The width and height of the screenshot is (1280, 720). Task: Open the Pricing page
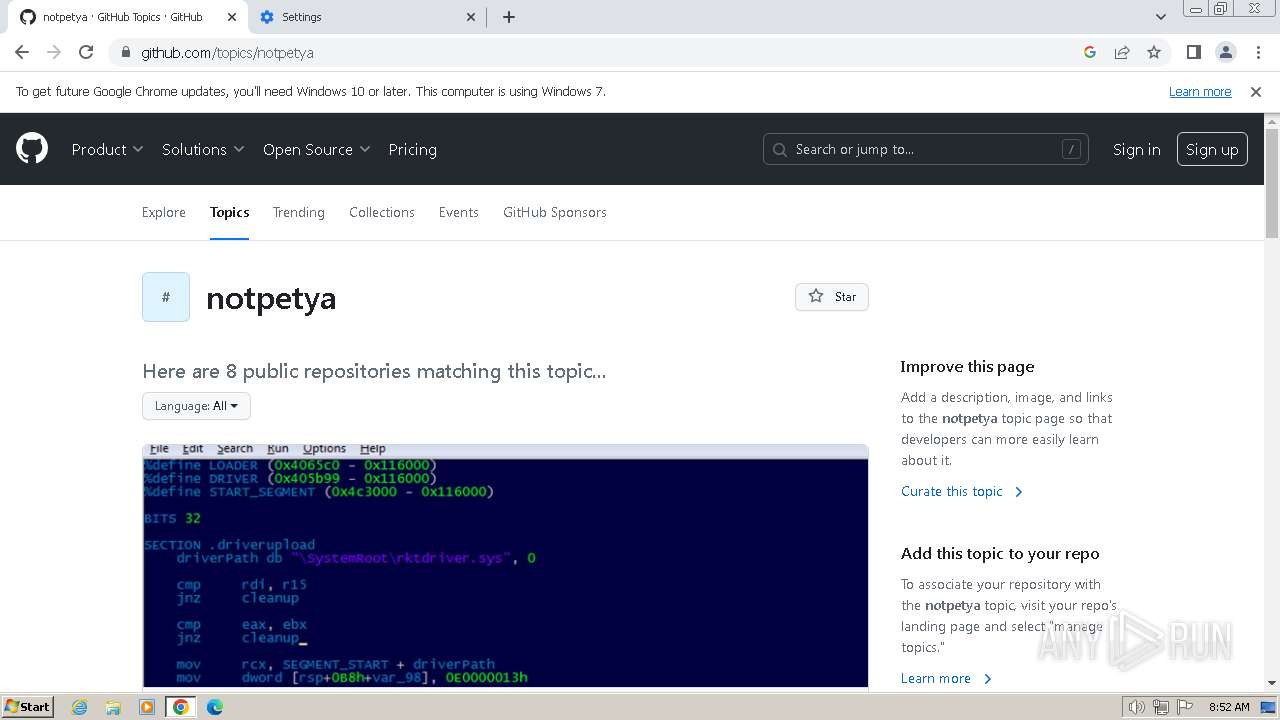pos(412,149)
